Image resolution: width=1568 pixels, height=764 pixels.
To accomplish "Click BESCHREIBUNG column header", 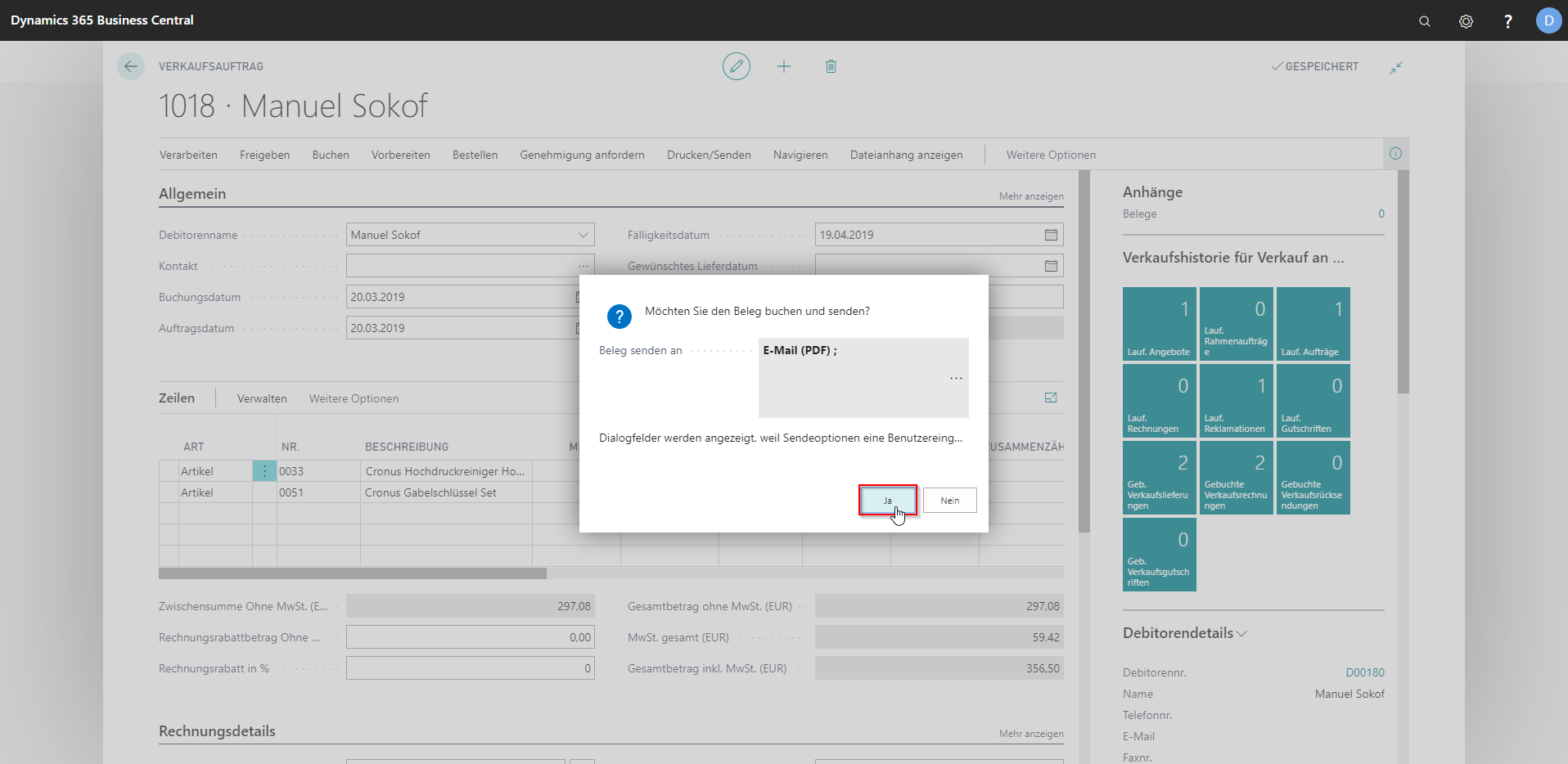I will pos(407,447).
